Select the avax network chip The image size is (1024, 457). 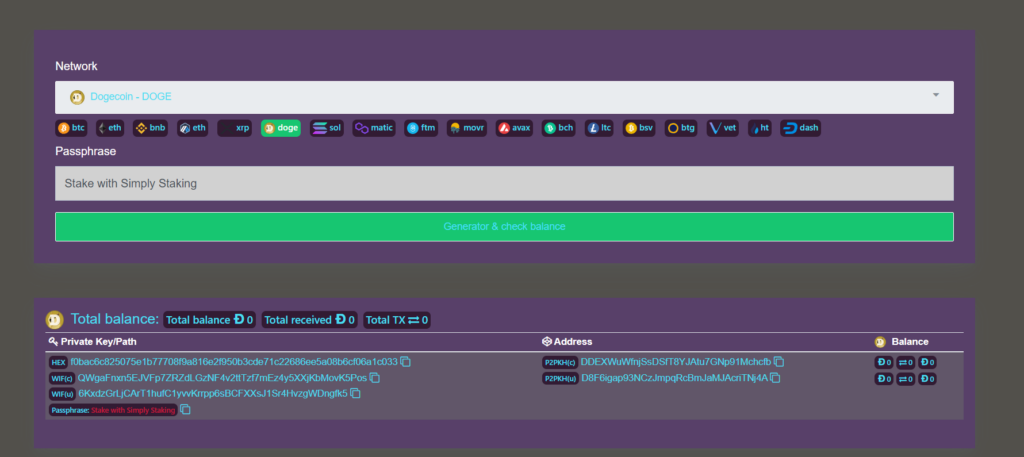point(515,128)
